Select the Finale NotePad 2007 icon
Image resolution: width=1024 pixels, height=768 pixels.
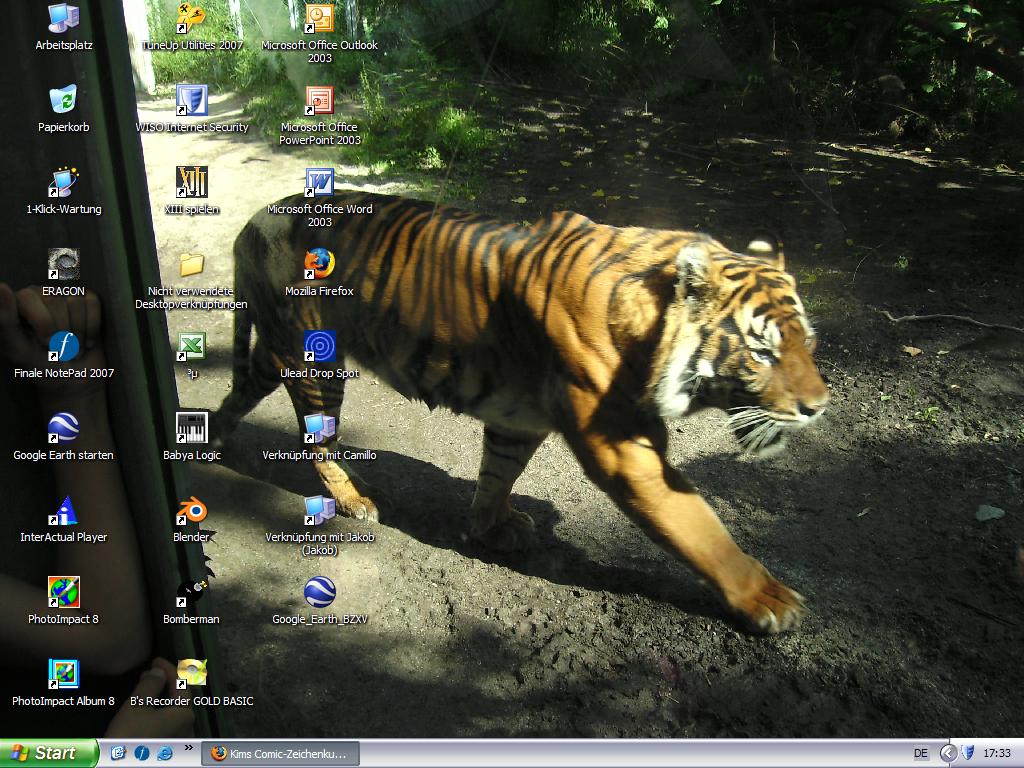click(63, 347)
